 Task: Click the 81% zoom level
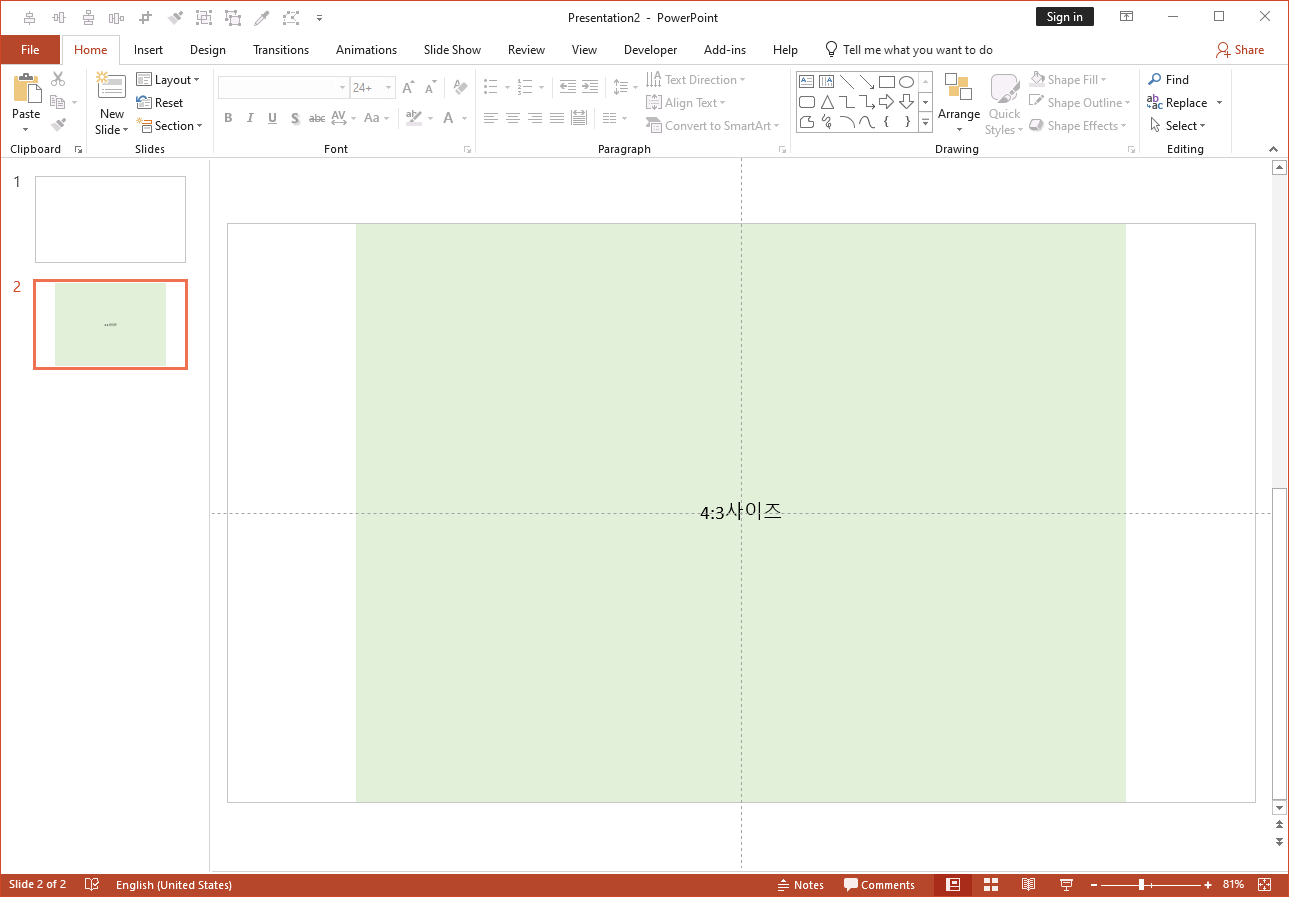(1233, 885)
